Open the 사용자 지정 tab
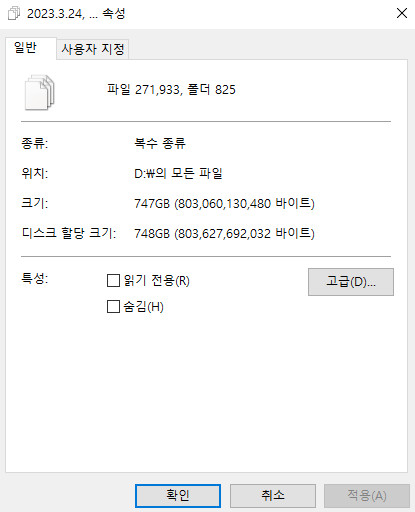This screenshot has width=415, height=512. click(x=93, y=49)
